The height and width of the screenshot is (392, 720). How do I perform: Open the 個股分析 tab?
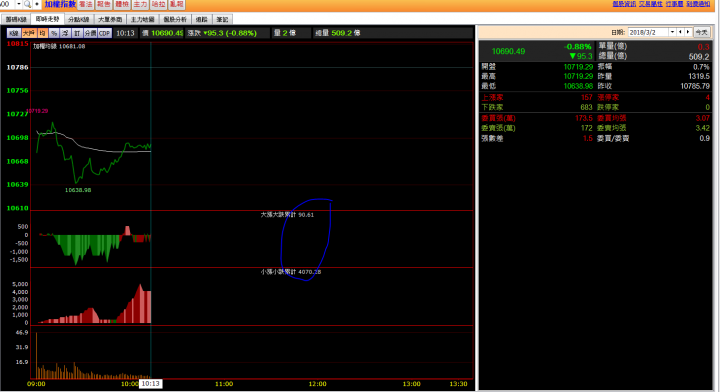tap(175, 19)
